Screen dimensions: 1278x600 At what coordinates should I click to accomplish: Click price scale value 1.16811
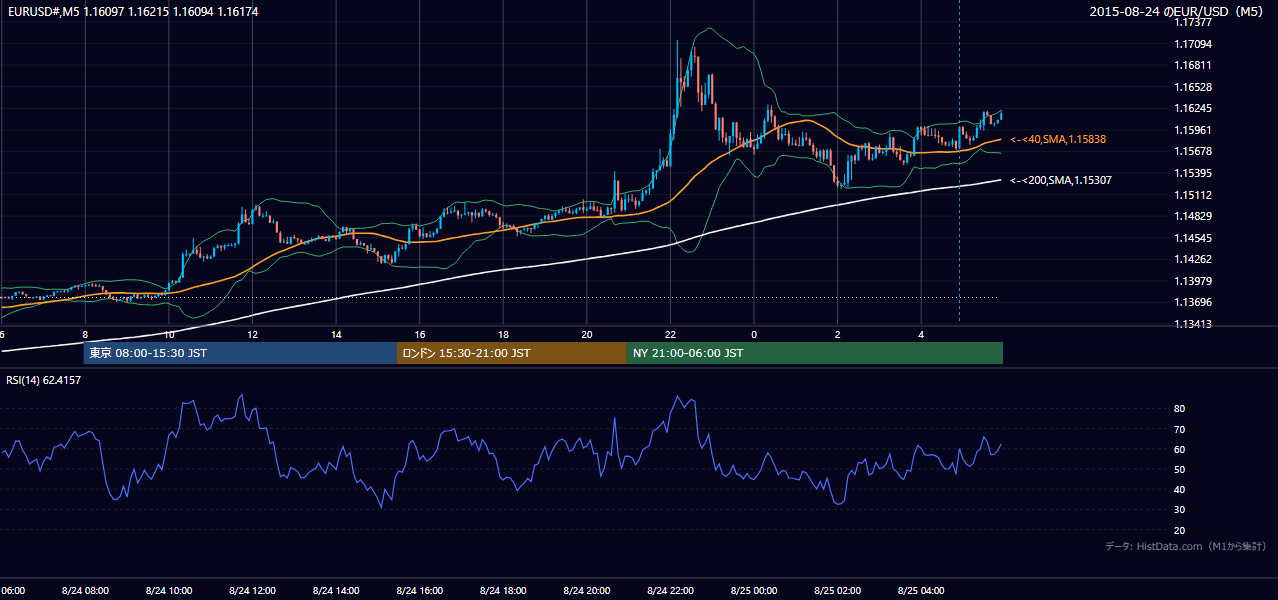pyautogui.click(x=1193, y=65)
